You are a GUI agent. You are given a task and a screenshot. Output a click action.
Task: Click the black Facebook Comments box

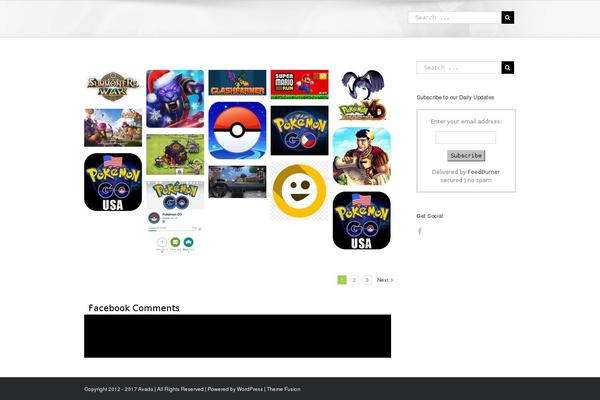point(238,336)
